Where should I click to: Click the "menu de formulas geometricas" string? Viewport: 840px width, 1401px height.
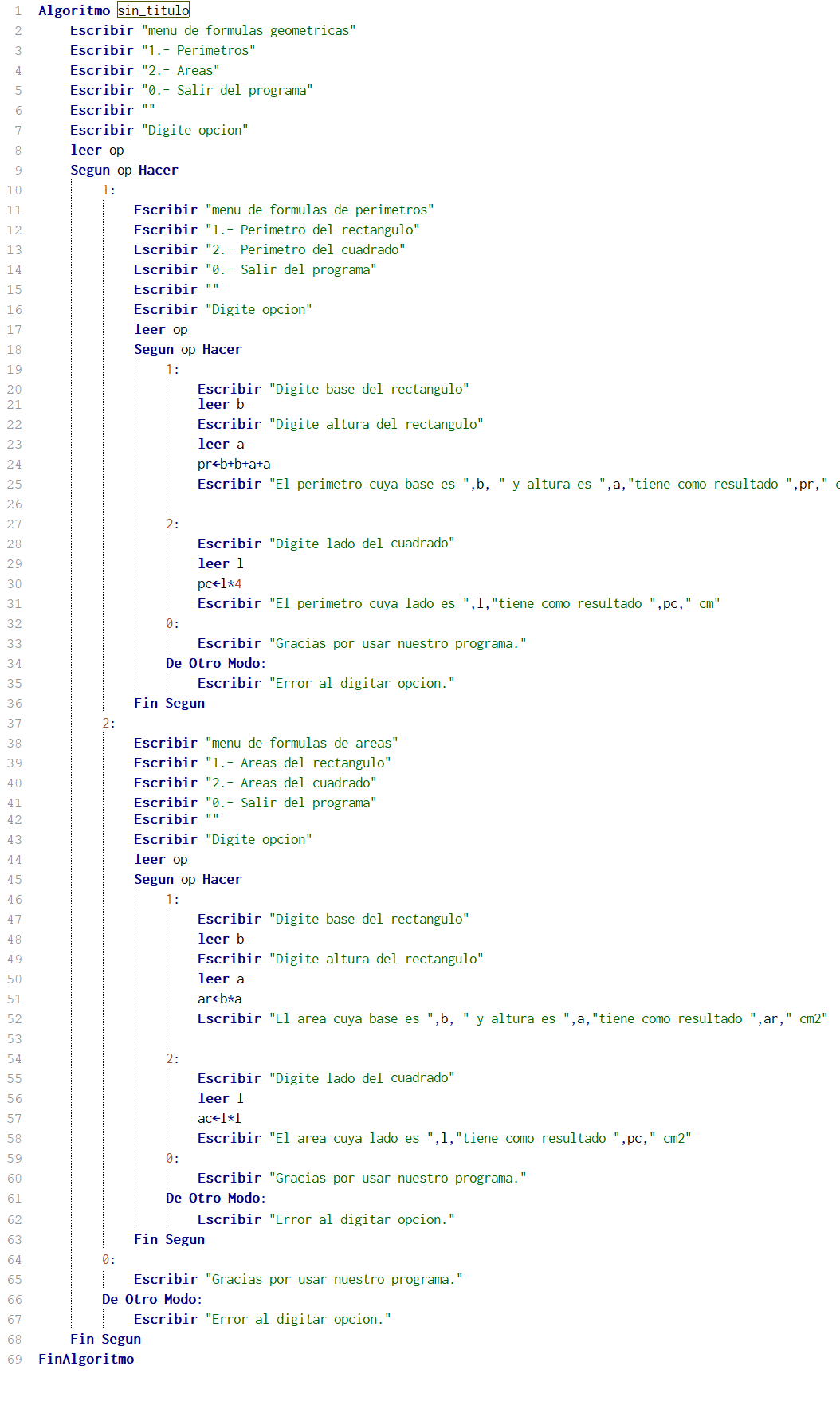(248, 30)
